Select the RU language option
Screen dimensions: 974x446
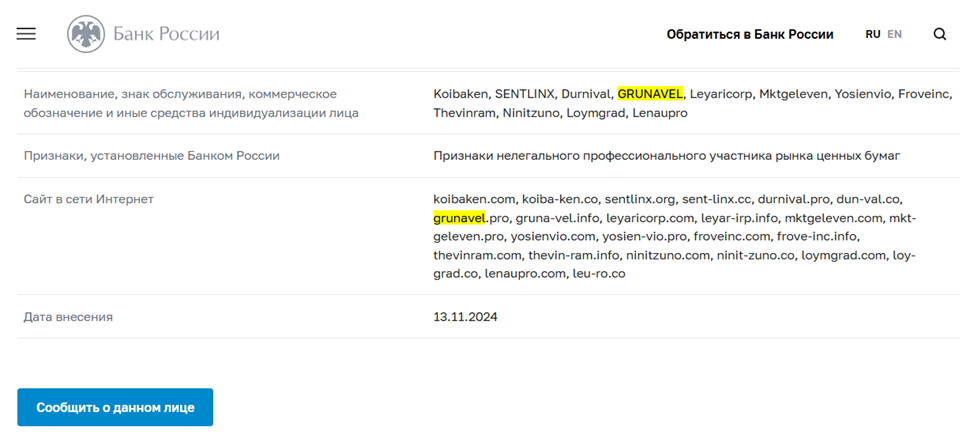(x=872, y=34)
